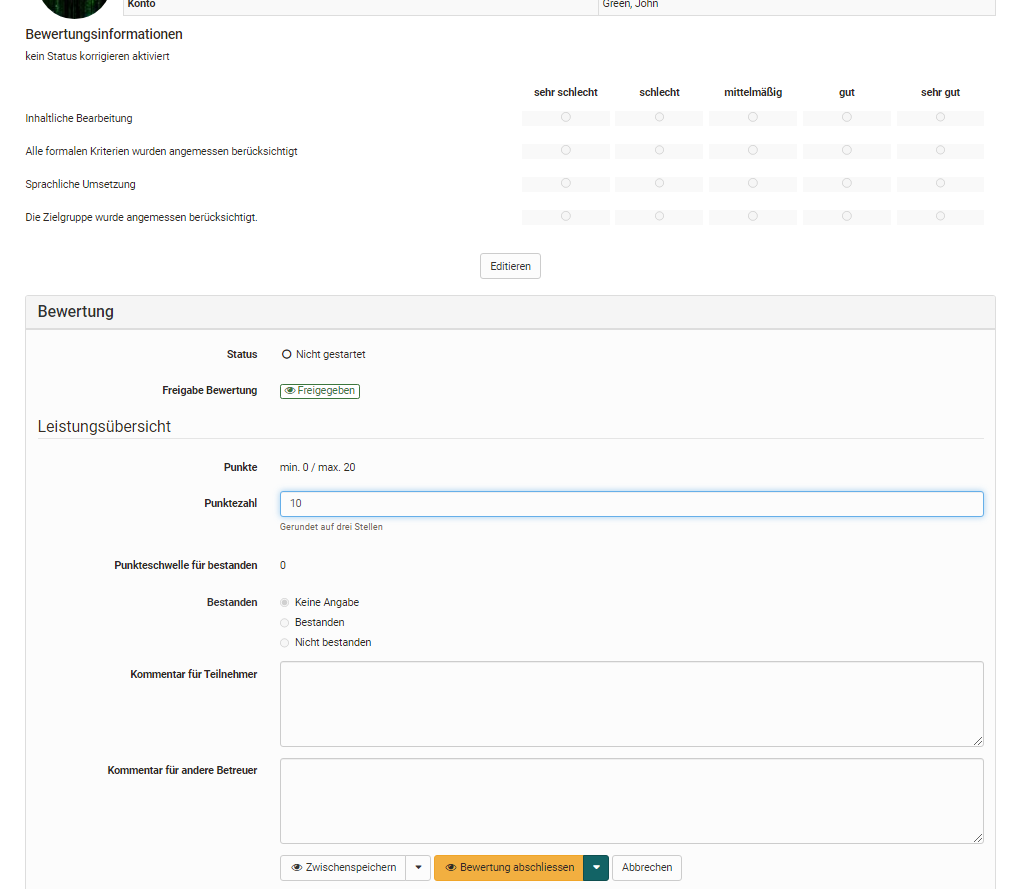
Task: Focus the Punktezahl input field
Action: pyautogui.click(x=631, y=504)
